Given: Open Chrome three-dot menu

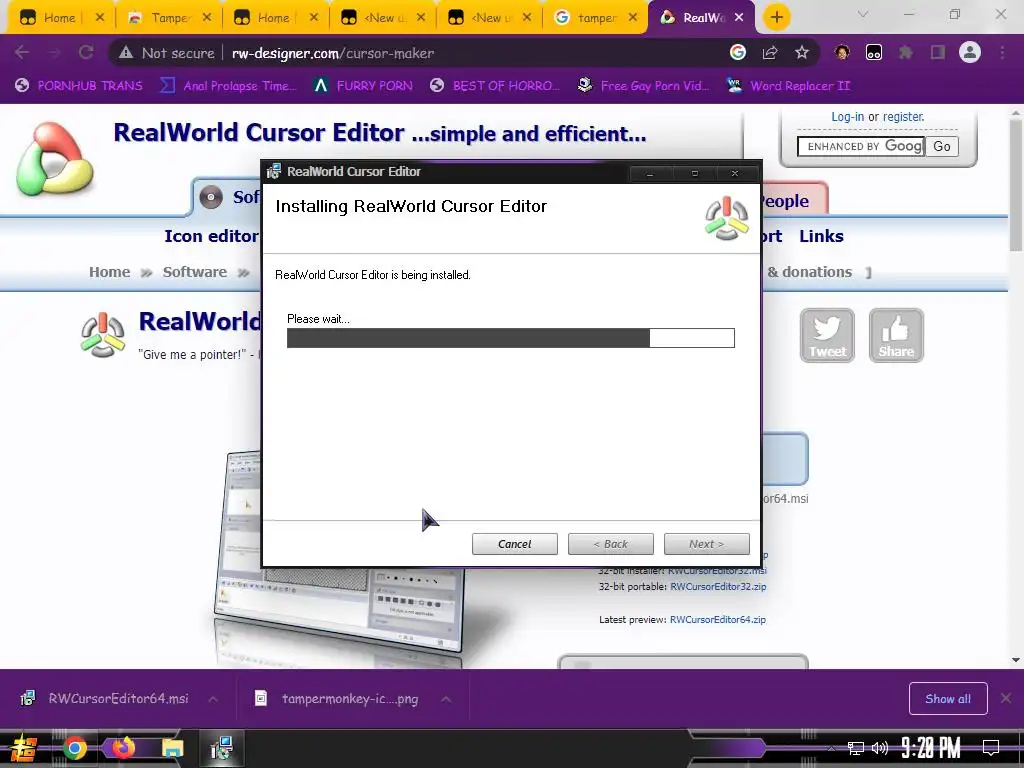Looking at the screenshot, I should 1002,53.
